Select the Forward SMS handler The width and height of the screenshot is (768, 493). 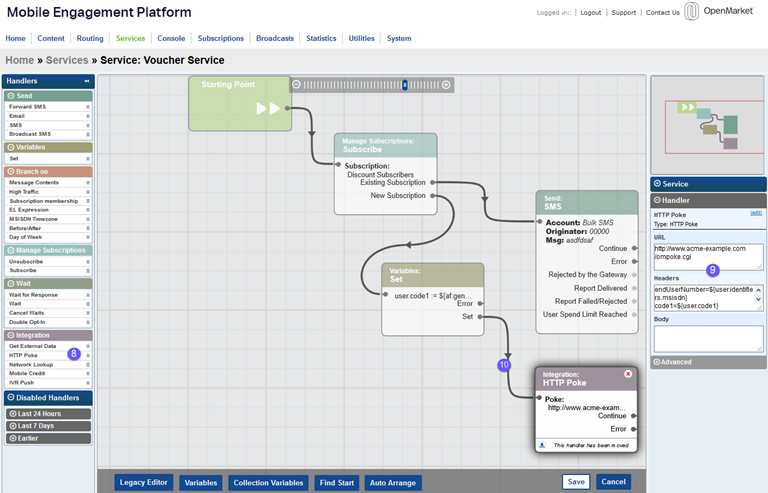pos(48,107)
